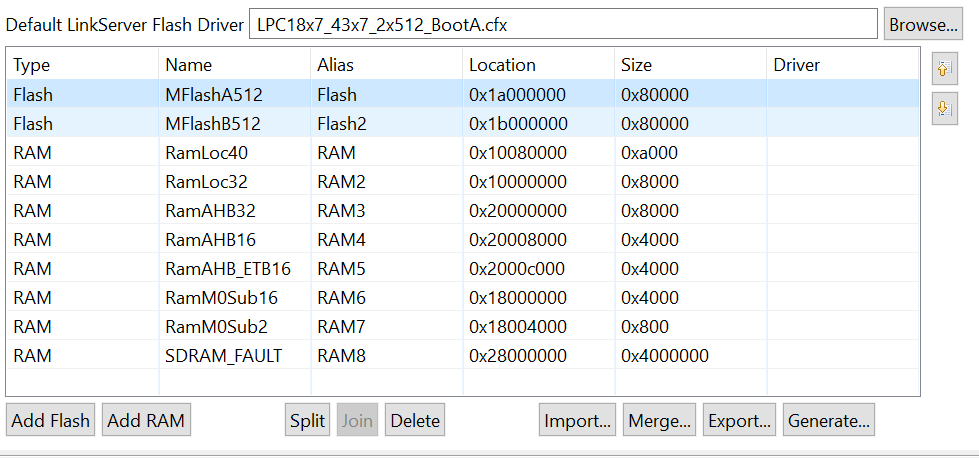Click the move-down arrow icon
979x458 pixels.
[x=944, y=111]
